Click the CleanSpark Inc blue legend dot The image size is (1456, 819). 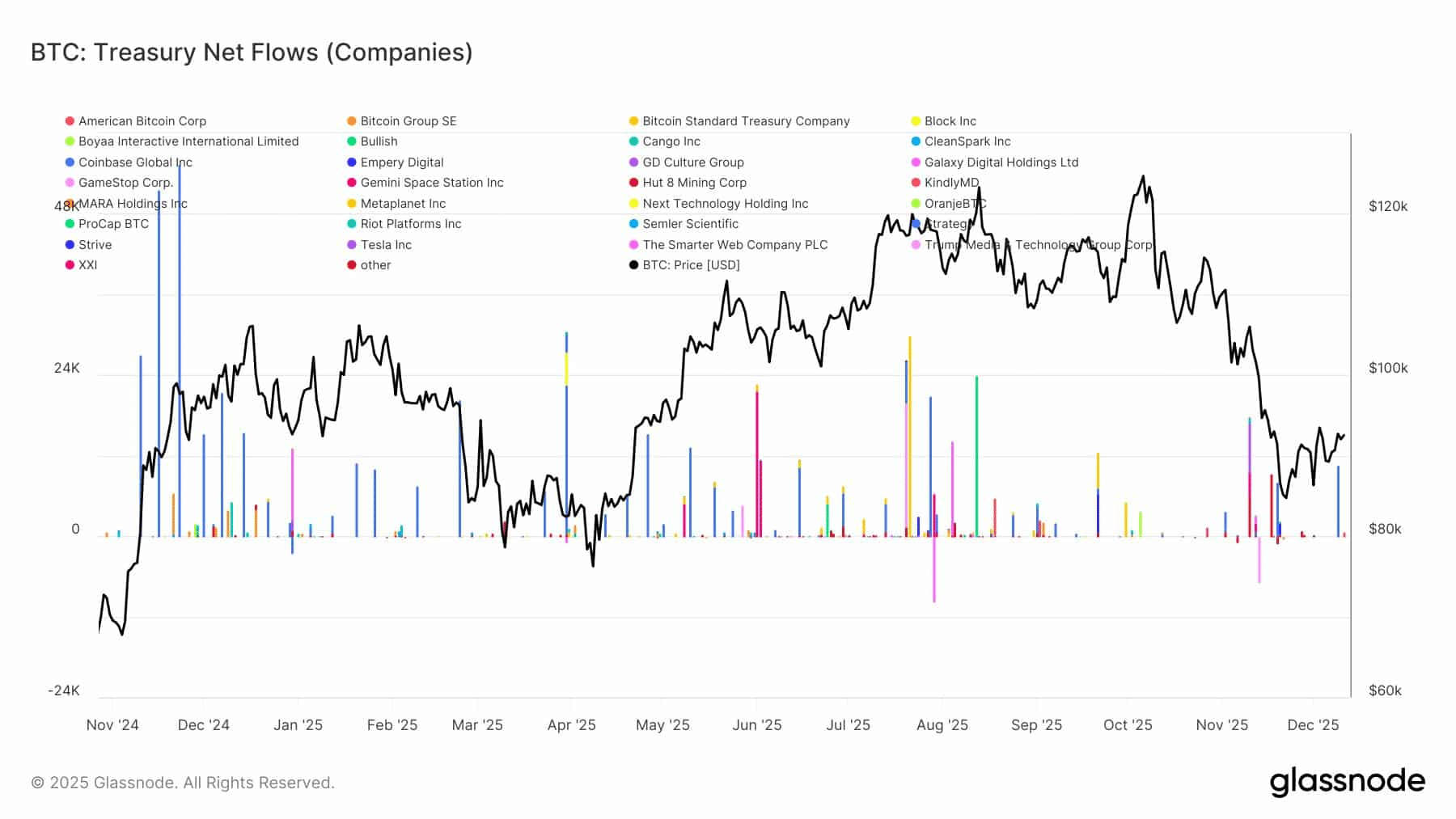tap(916, 141)
